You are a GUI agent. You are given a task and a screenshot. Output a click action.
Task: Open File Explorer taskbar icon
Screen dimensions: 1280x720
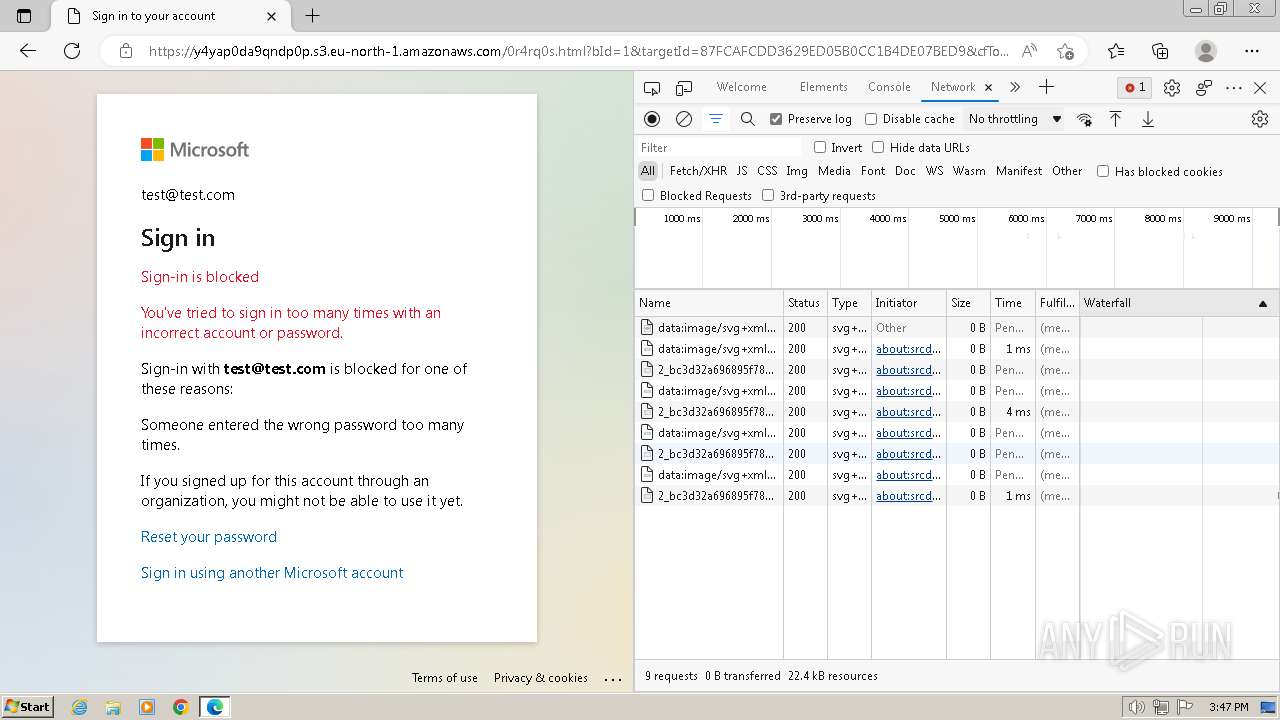coord(113,707)
